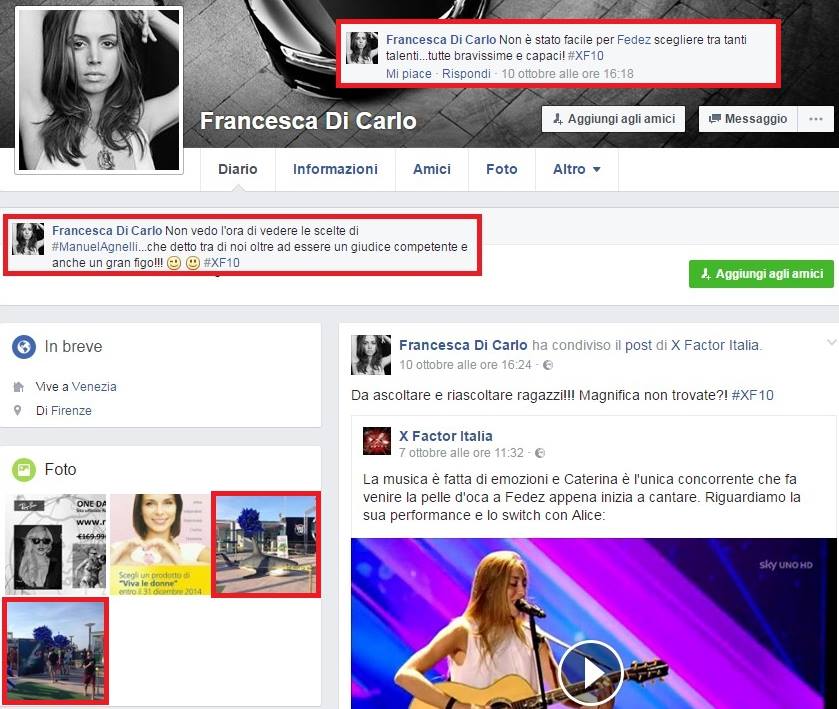
Task: Switch to the Informazioni tab
Action: (335, 170)
